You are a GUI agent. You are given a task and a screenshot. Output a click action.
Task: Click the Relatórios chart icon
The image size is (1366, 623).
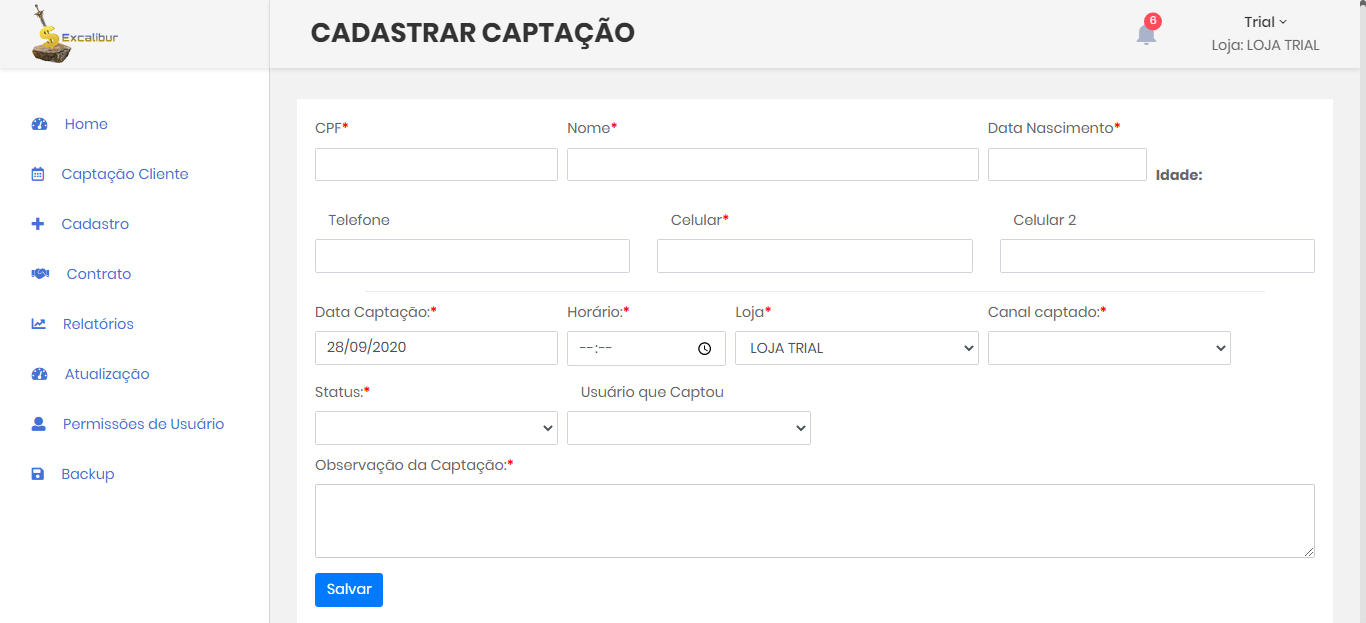pyautogui.click(x=39, y=325)
